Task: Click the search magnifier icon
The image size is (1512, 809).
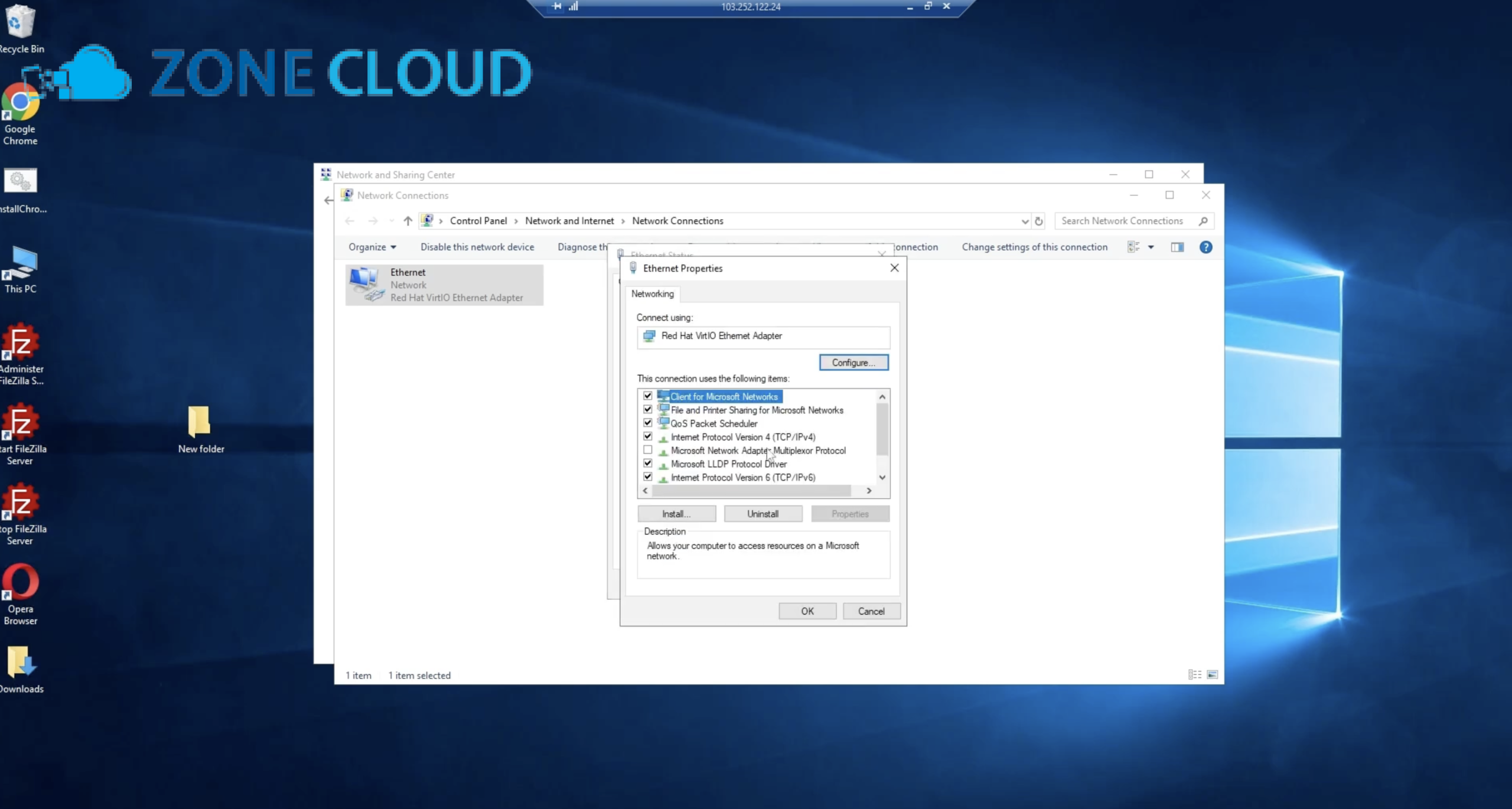Action: coord(1203,221)
